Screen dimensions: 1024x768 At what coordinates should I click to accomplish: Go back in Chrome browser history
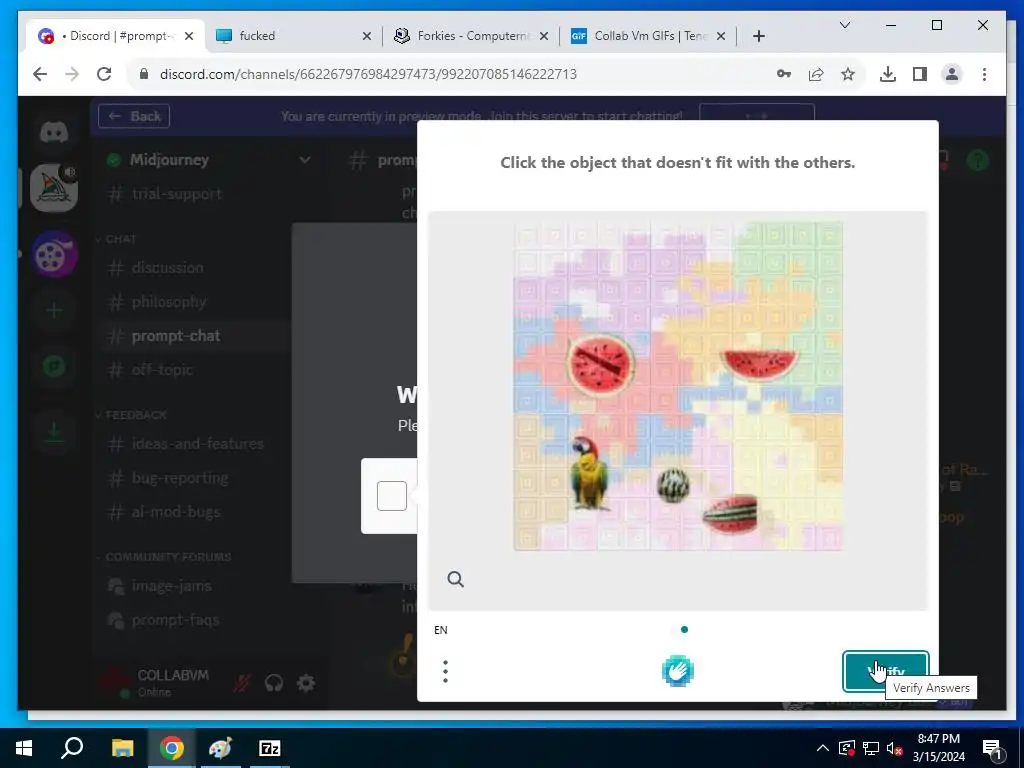pos(40,74)
